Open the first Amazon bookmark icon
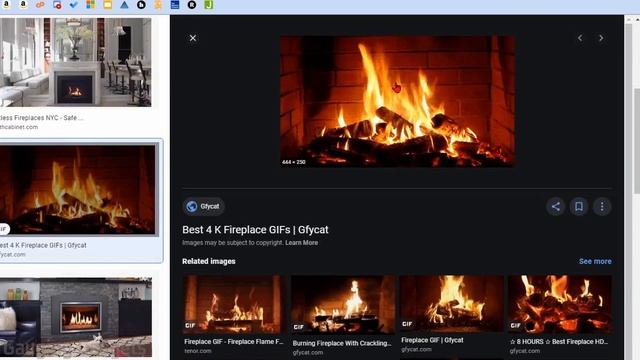 click(7, 5)
